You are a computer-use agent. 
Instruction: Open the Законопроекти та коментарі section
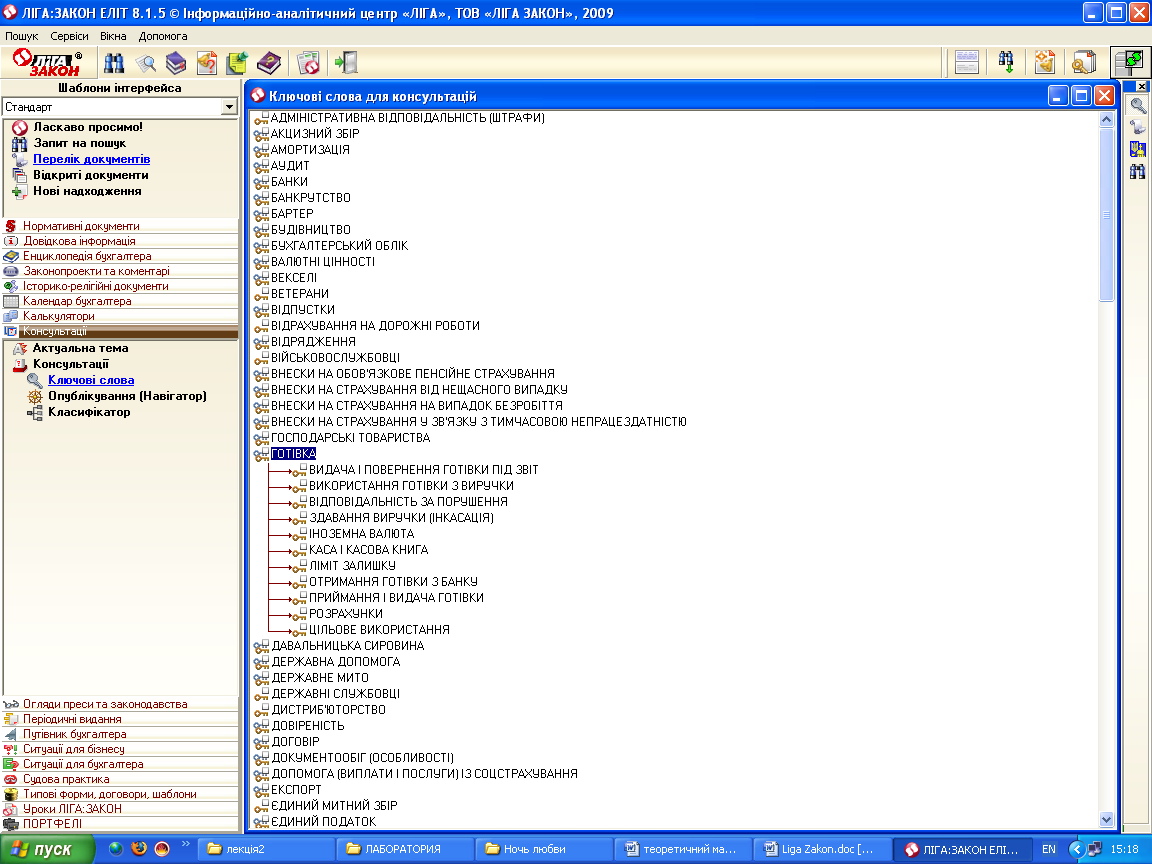[x=96, y=271]
